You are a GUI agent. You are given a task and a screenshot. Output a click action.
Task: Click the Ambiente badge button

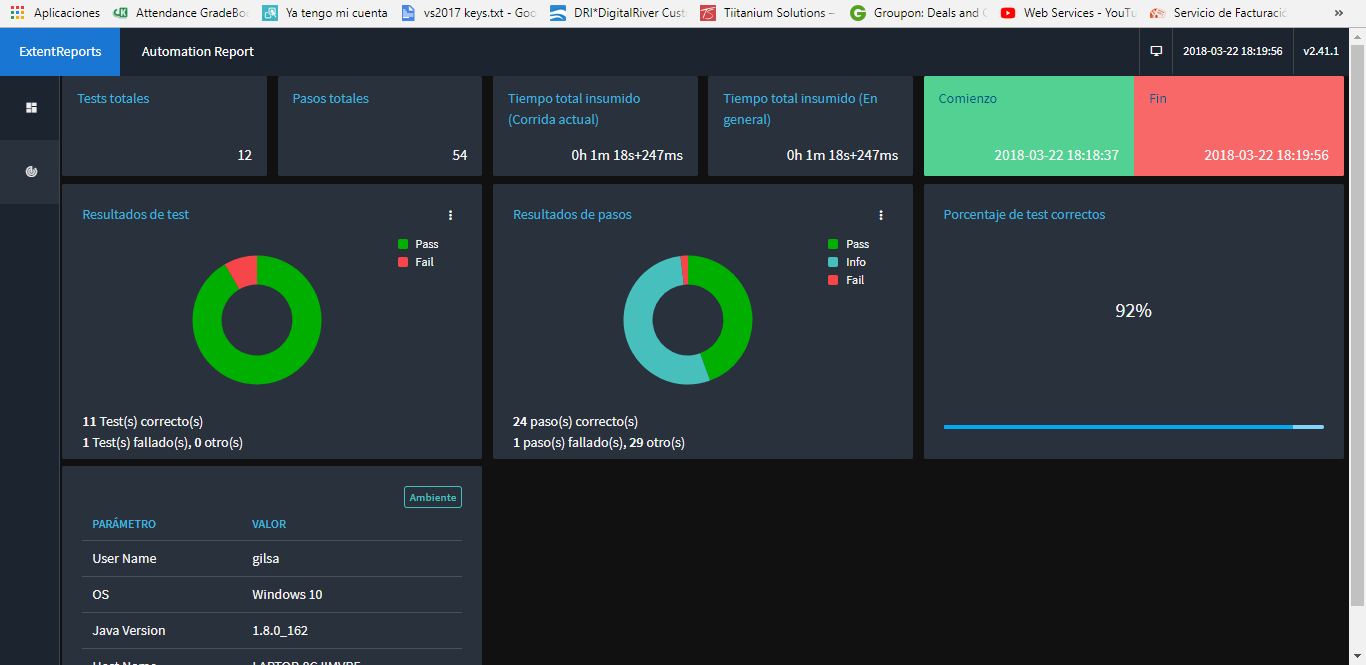coord(433,497)
